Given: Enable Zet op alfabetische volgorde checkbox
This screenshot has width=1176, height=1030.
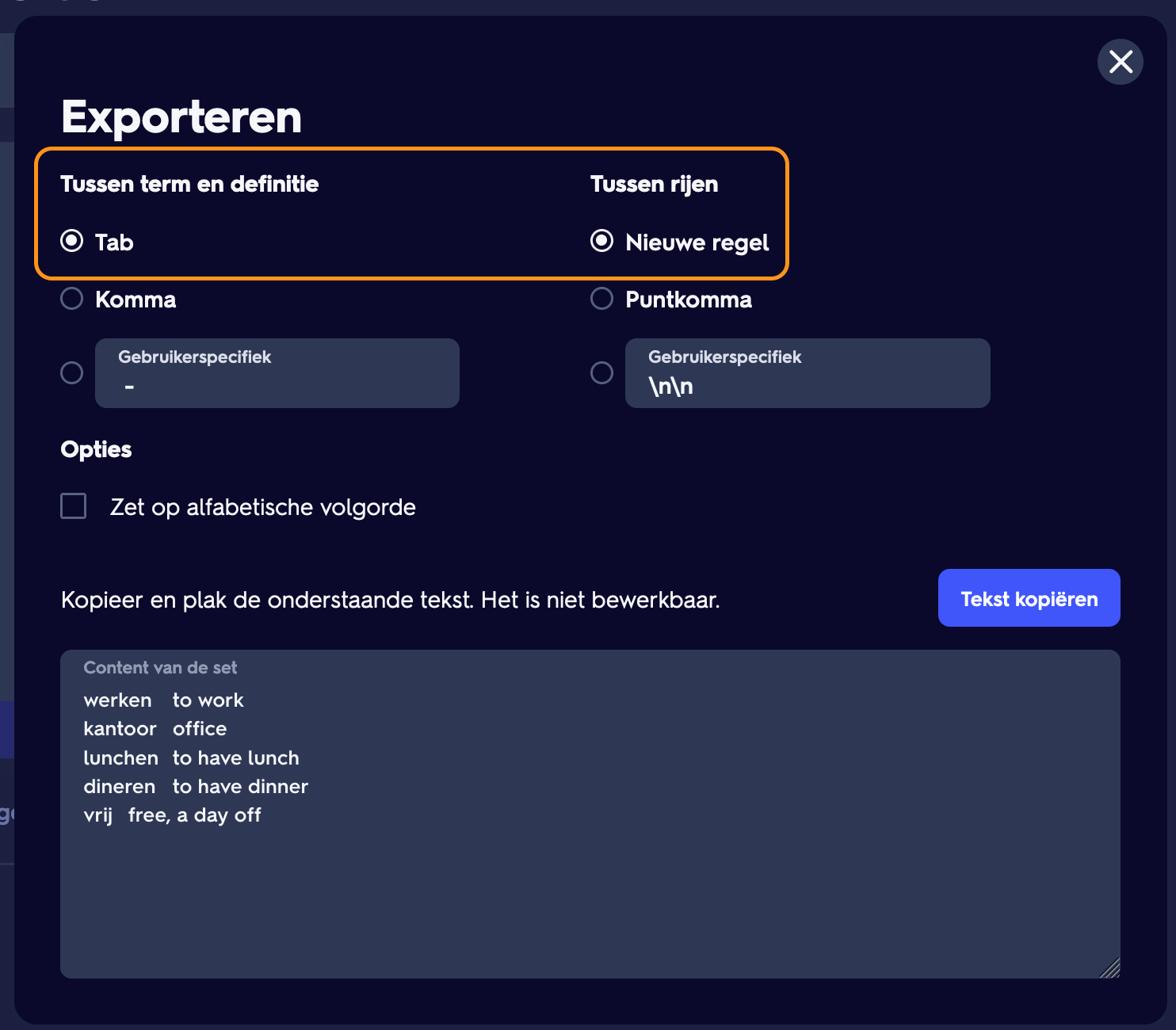Looking at the screenshot, I should pos(74,505).
